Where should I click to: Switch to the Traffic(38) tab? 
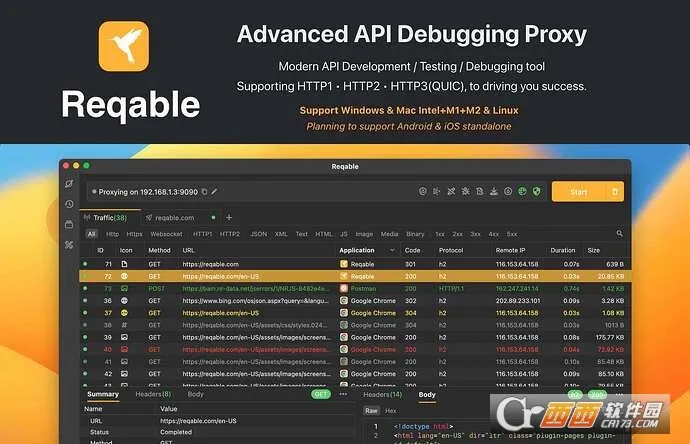[110, 217]
